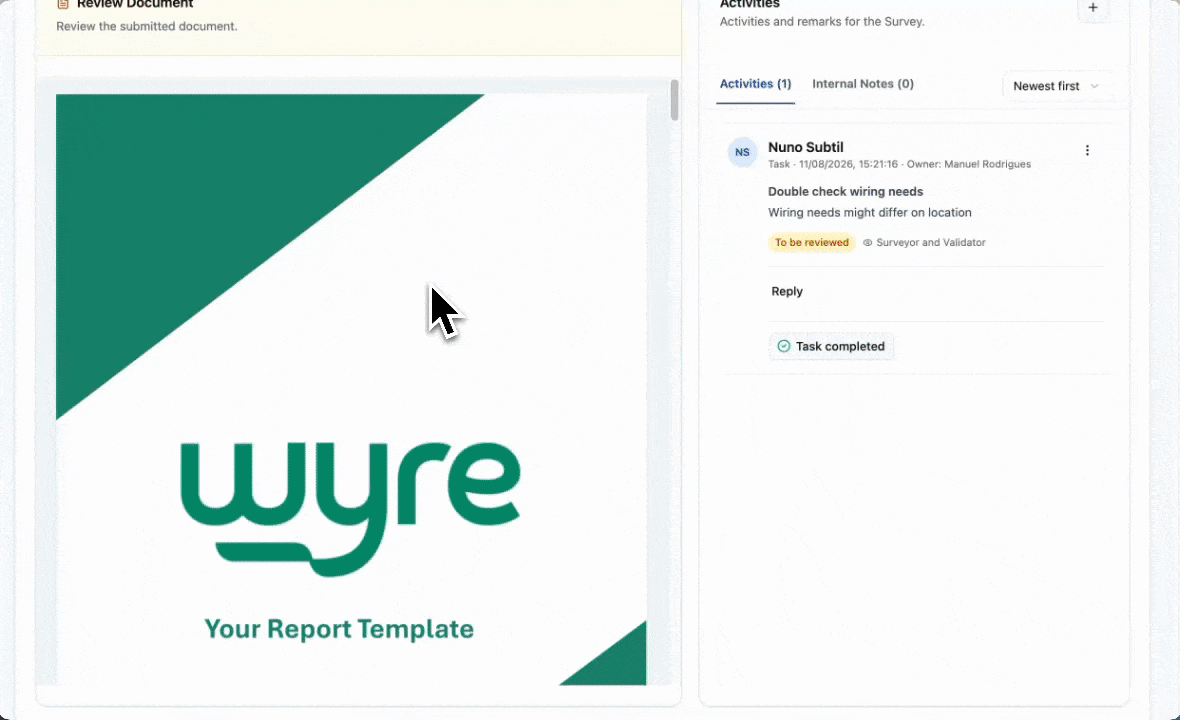Switch to the Activities (1) tab
This screenshot has width=1180, height=720.
pos(755,84)
